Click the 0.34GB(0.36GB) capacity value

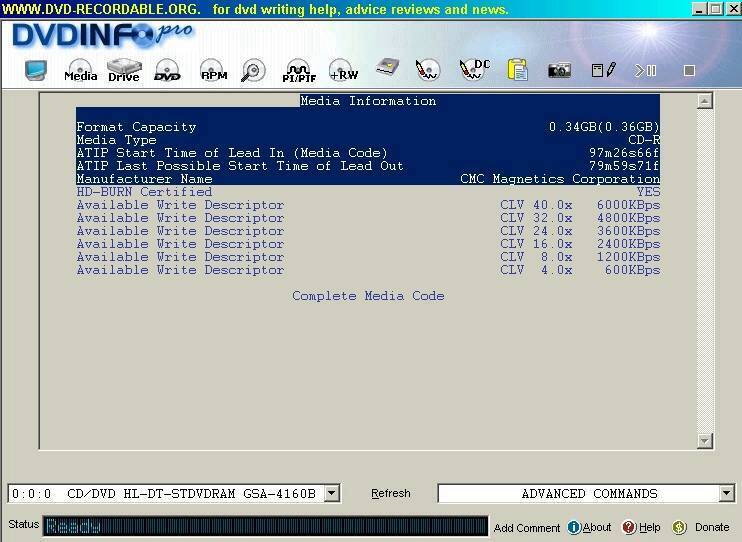(604, 127)
